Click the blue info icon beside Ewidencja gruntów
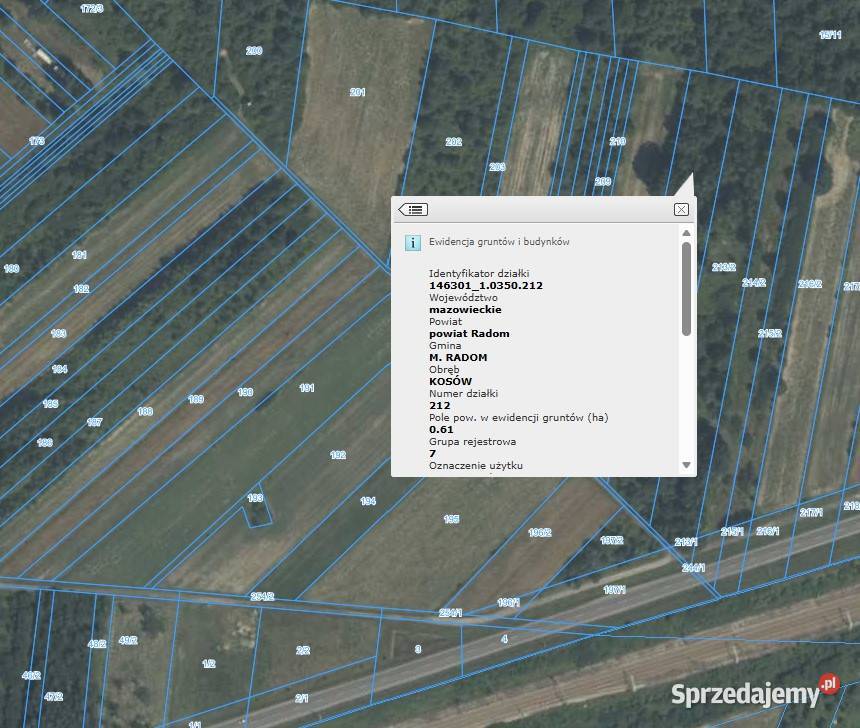Screen dimensions: 860x728 pos(412,242)
